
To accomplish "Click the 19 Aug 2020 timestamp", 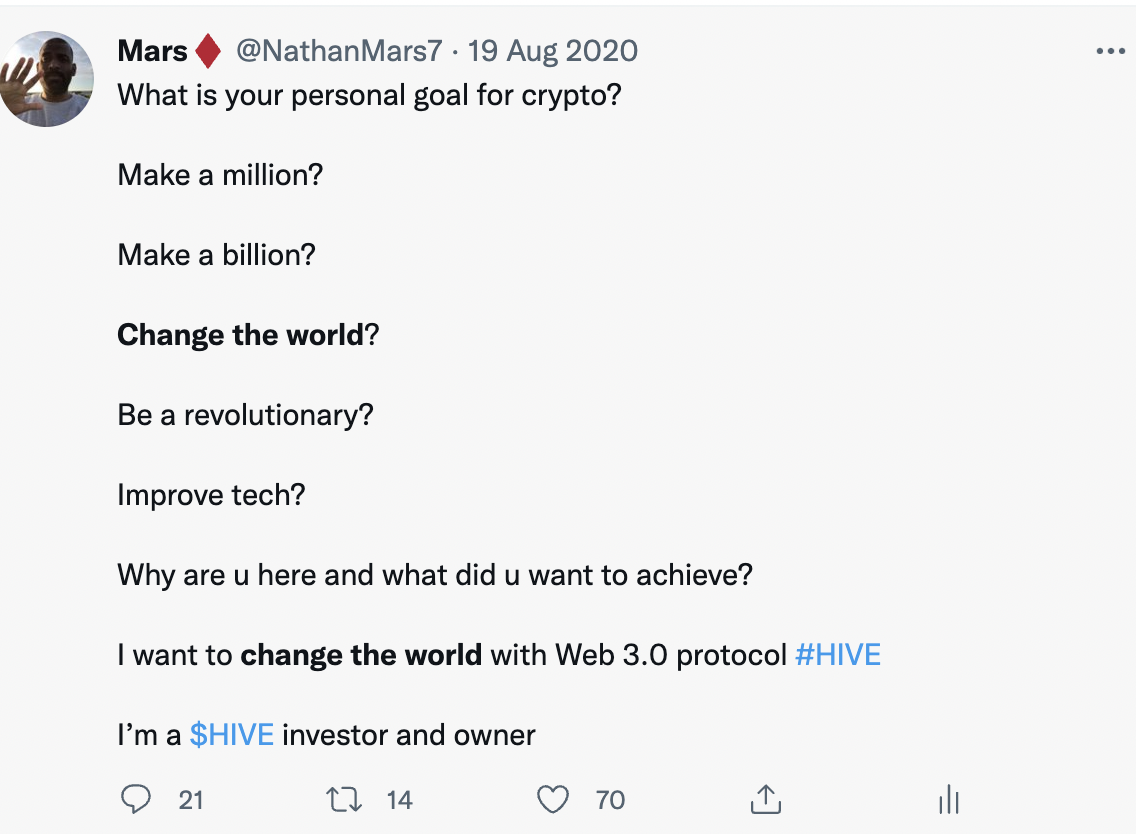I will tap(553, 51).
